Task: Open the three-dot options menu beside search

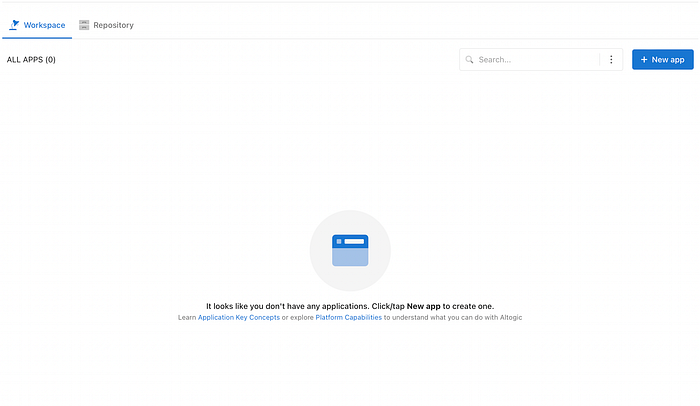Action: (x=611, y=59)
